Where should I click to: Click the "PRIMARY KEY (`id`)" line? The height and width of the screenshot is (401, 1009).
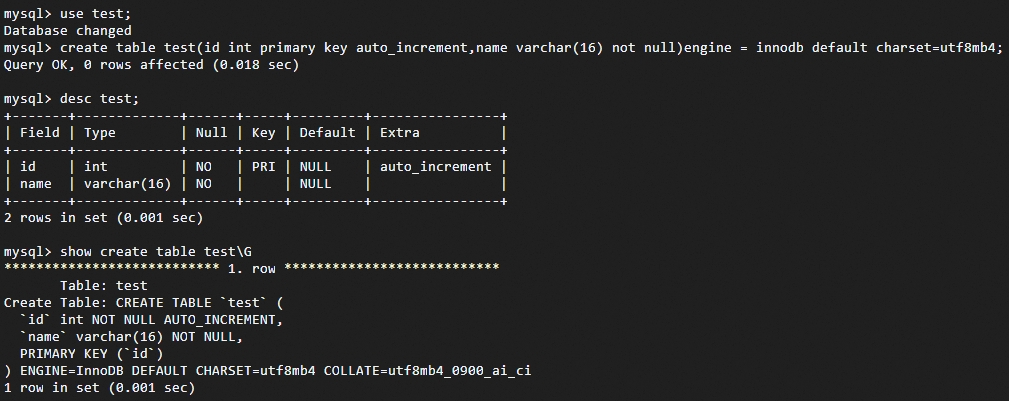pyautogui.click(x=91, y=353)
